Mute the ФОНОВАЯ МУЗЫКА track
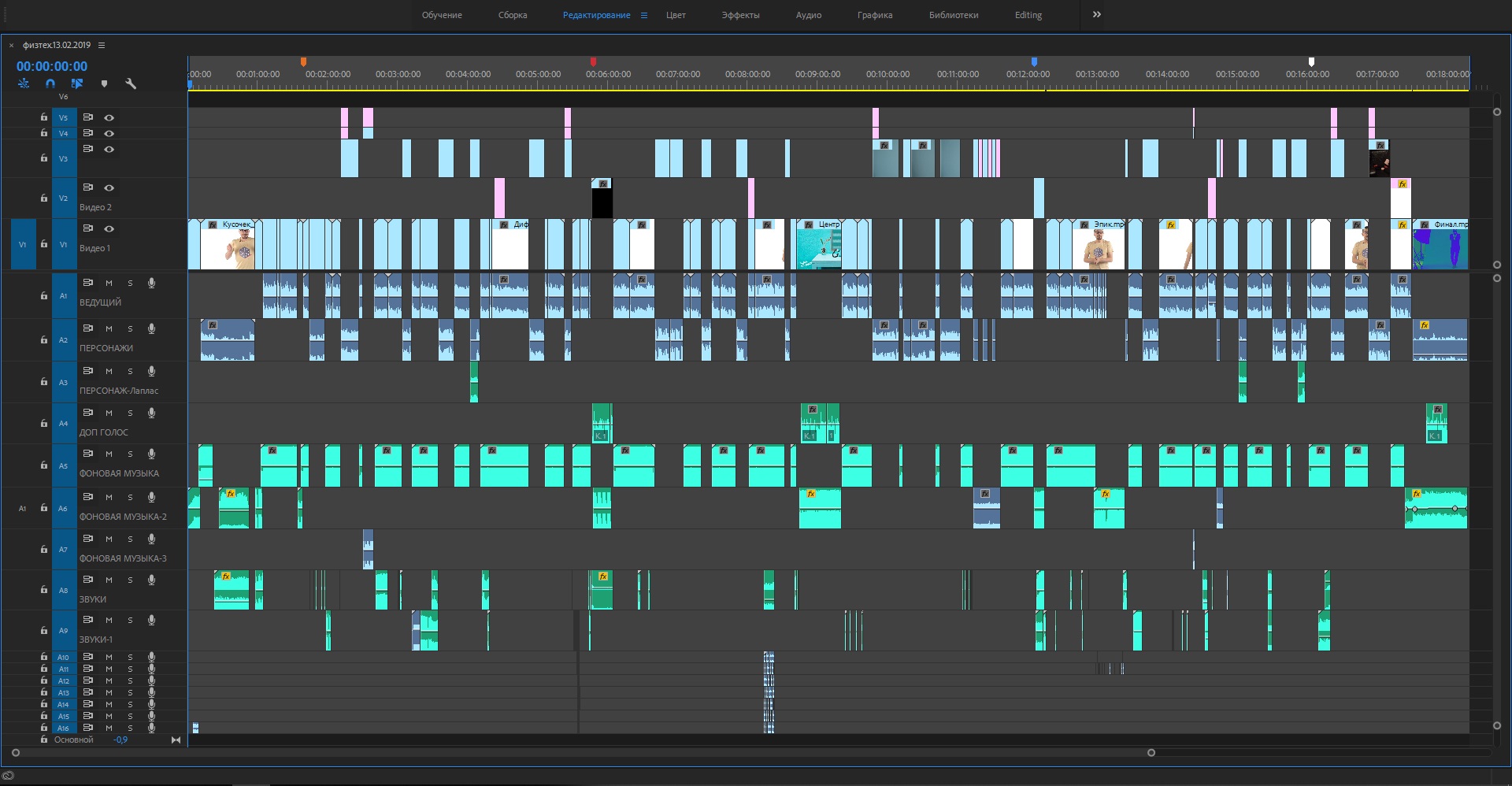The width and height of the screenshot is (1512, 786). point(109,454)
